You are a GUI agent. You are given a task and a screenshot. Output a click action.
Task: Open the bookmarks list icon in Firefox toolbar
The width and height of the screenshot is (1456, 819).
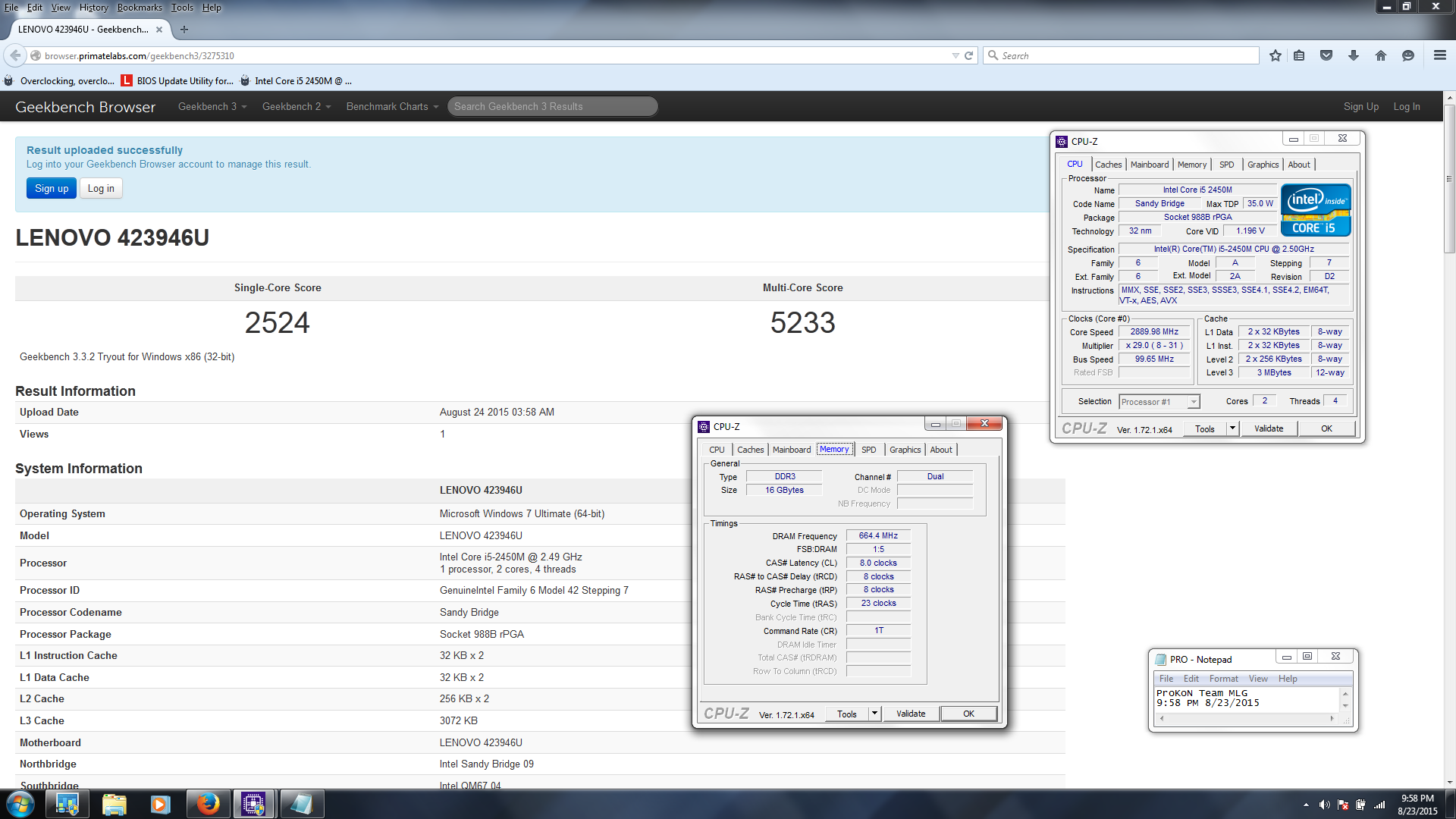pos(1299,55)
